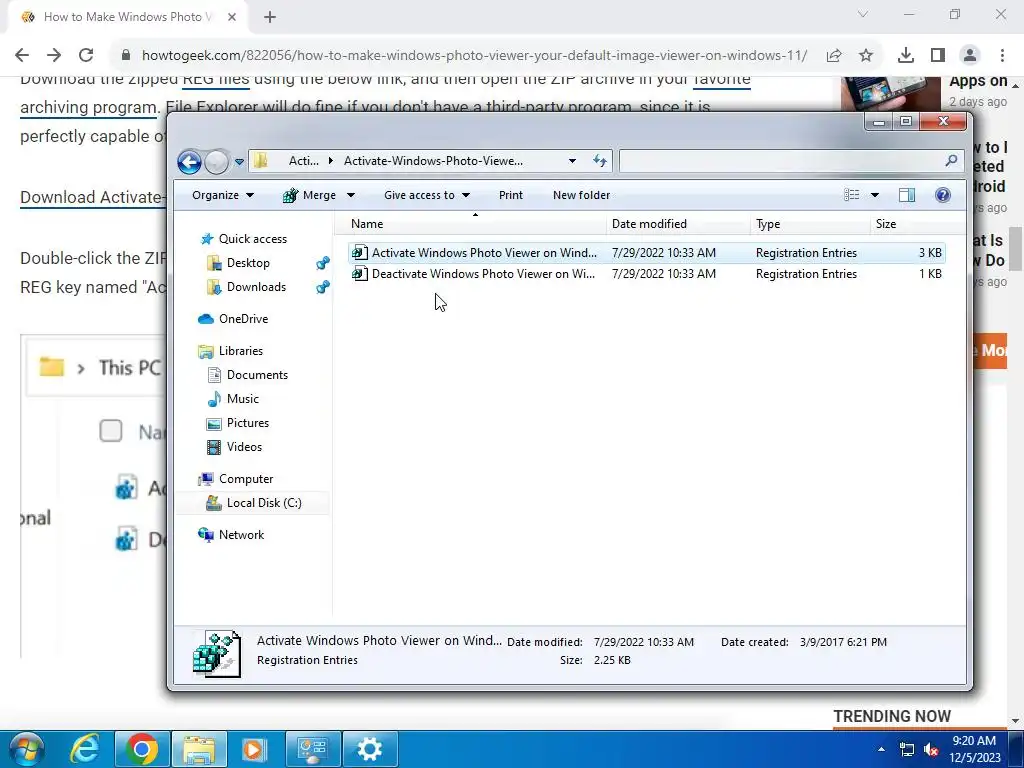Click New folder in the toolbar

[581, 195]
